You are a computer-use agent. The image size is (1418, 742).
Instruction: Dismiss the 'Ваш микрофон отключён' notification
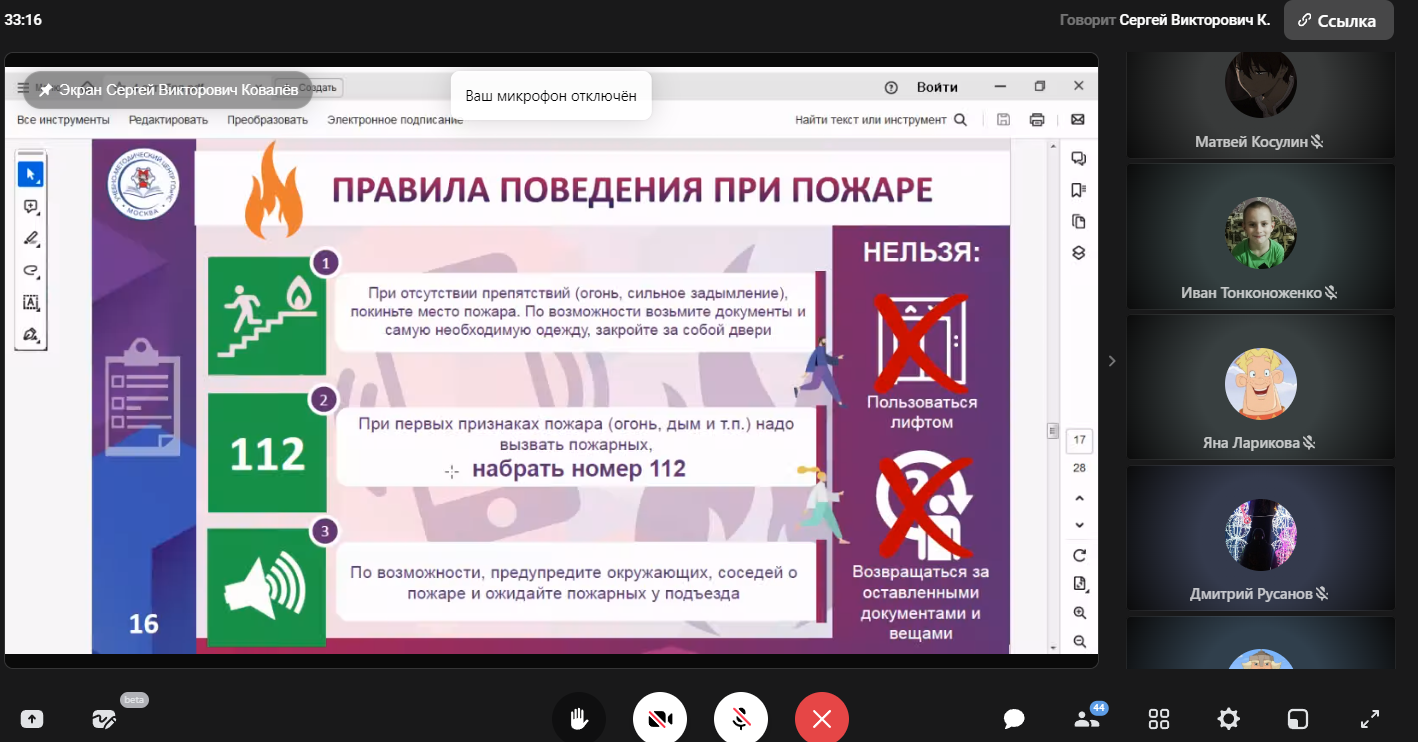[551, 96]
